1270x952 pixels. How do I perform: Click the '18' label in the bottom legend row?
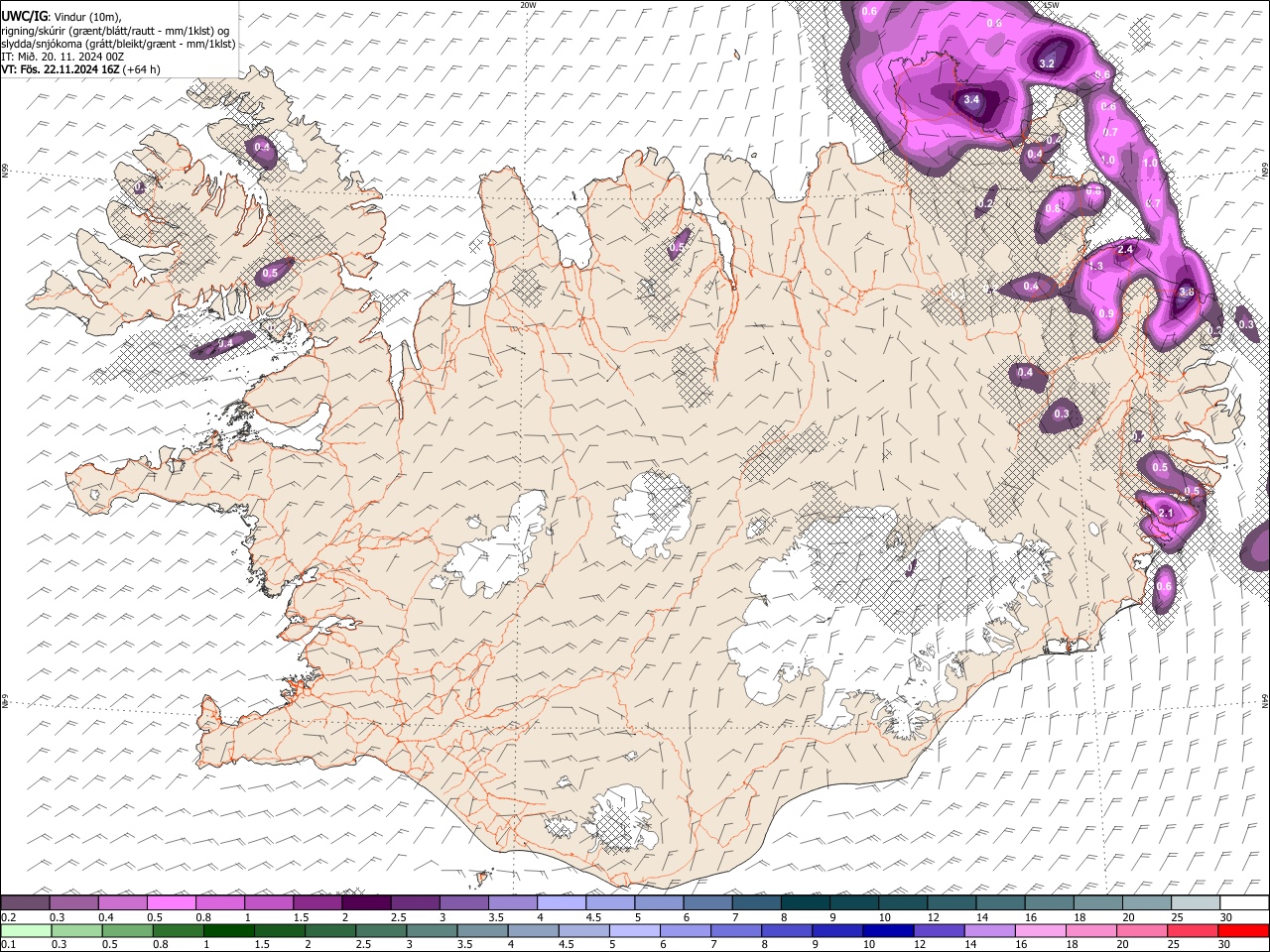(1072, 944)
